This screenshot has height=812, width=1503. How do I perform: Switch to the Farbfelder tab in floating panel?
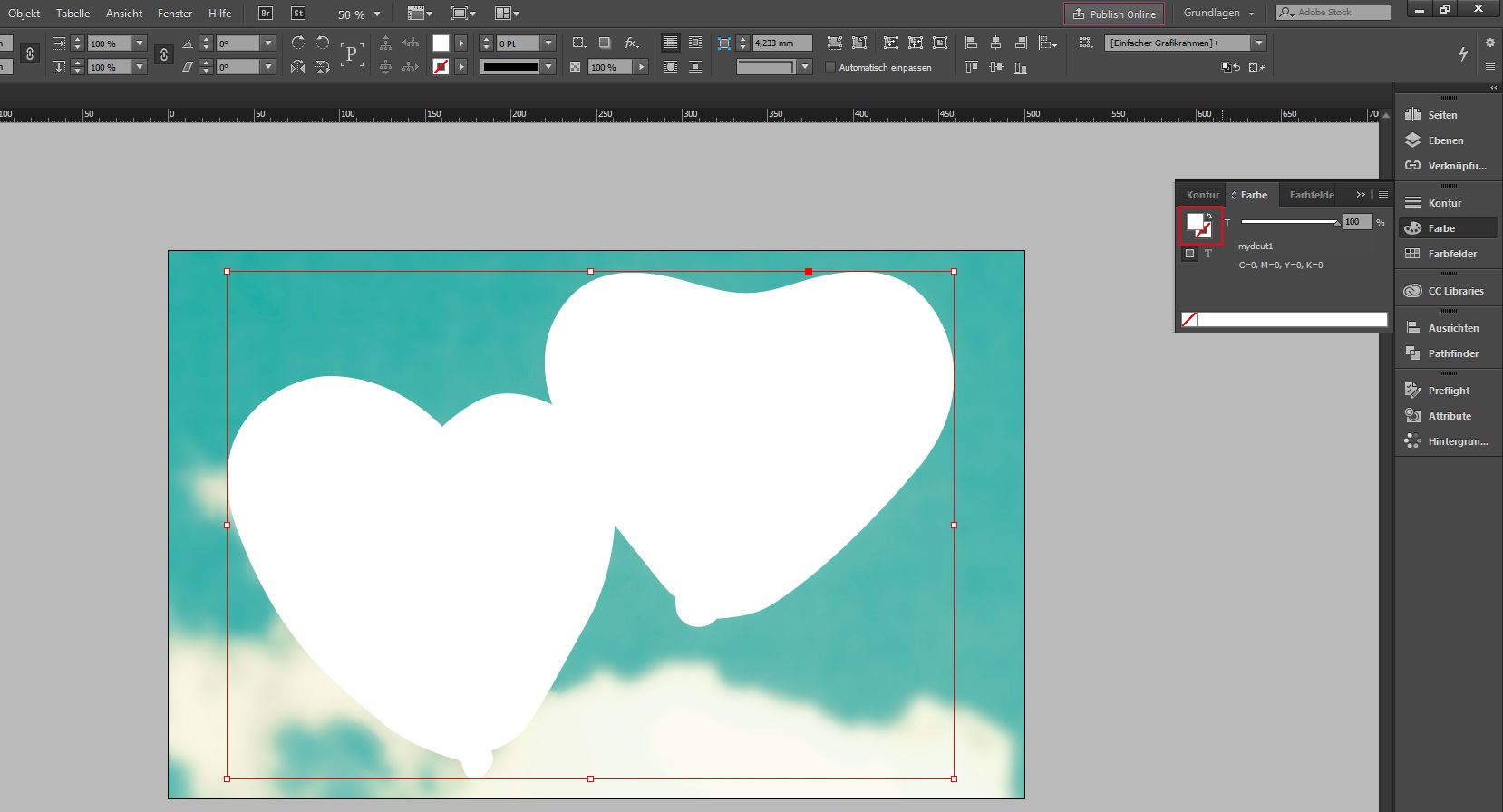pos(1312,195)
